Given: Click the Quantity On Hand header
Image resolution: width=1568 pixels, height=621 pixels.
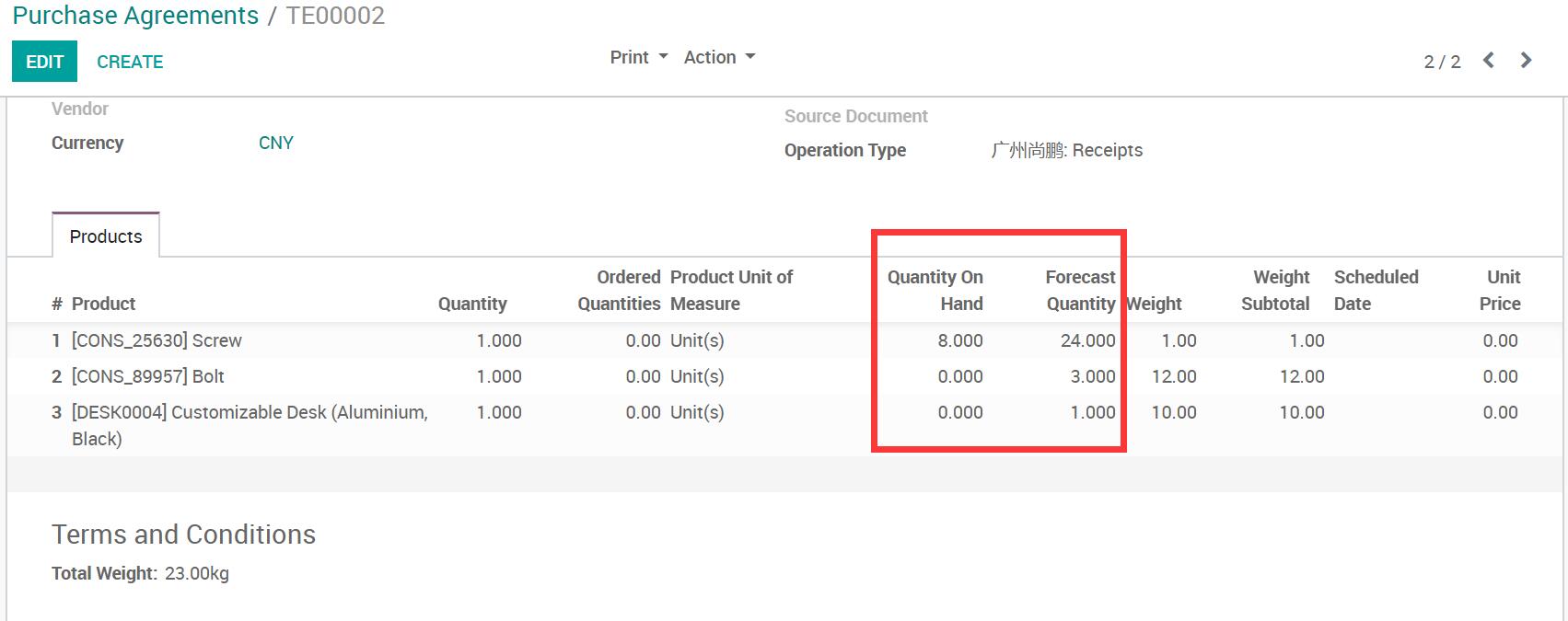Looking at the screenshot, I should click(935, 291).
